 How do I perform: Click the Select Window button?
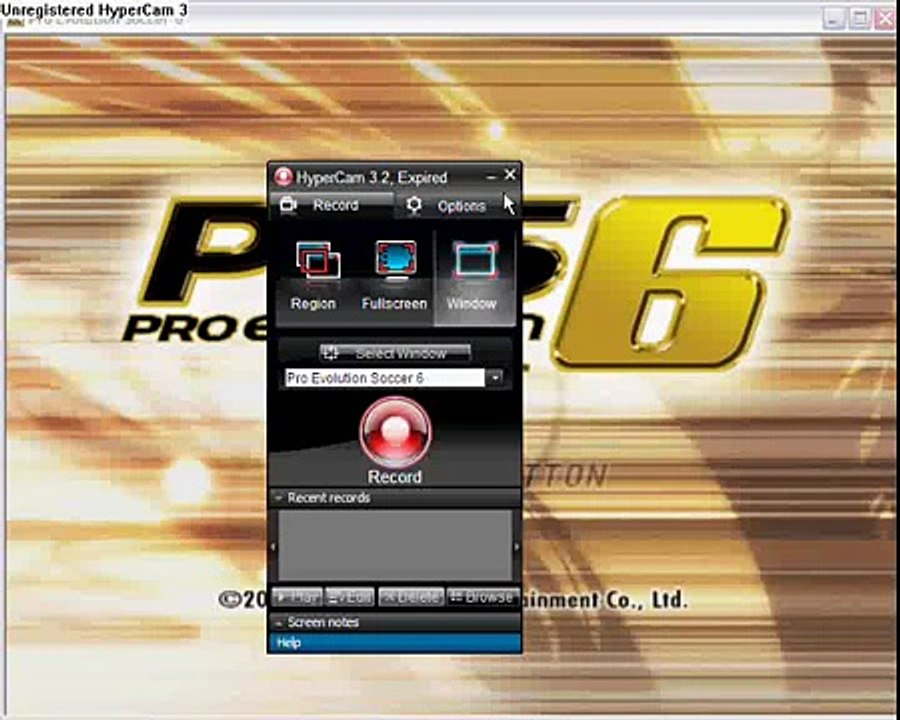[x=395, y=353]
